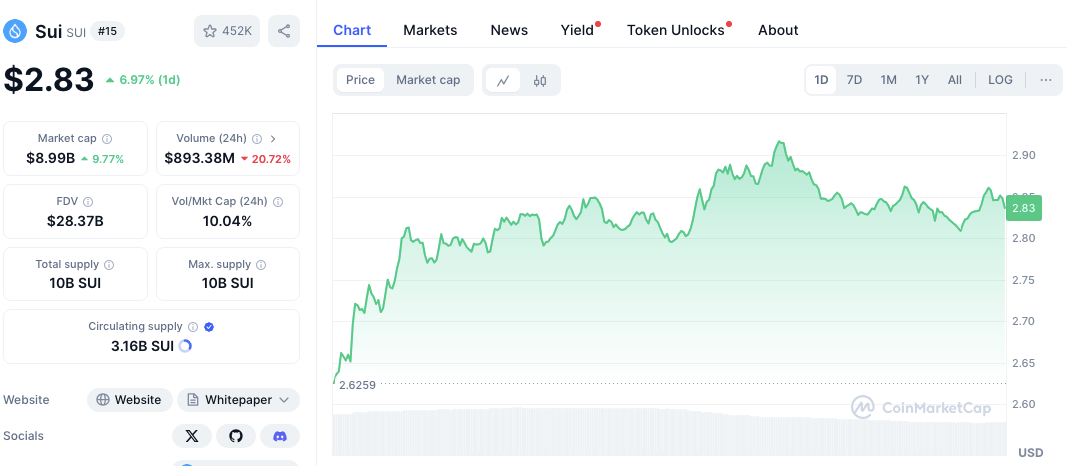
Task: Set chart range to 1D
Action: click(x=821, y=80)
